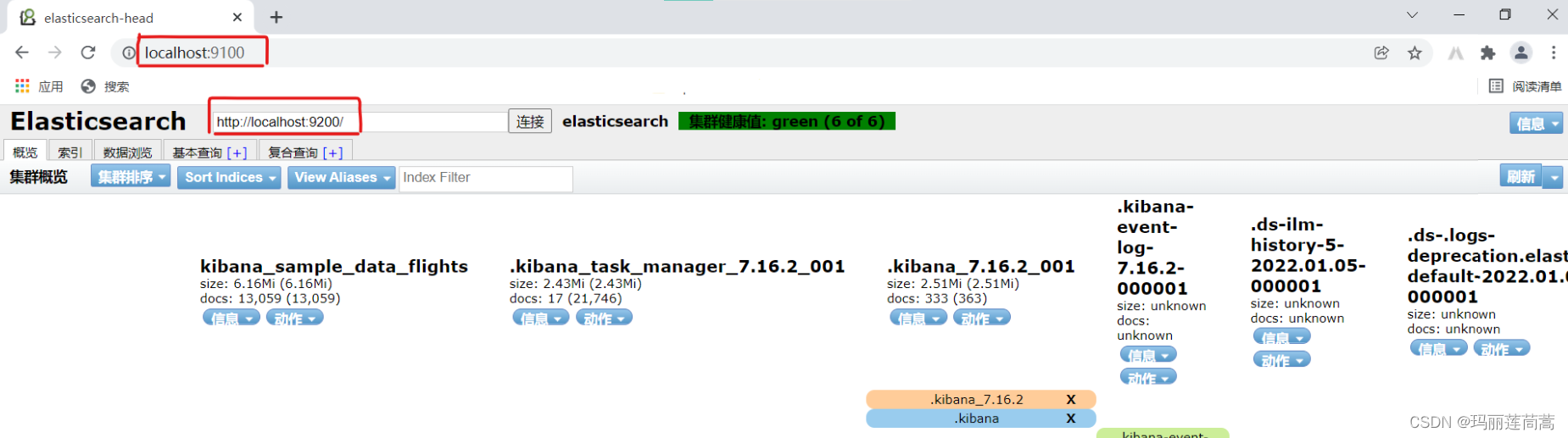Open the 搜索 bookmark

point(105,86)
